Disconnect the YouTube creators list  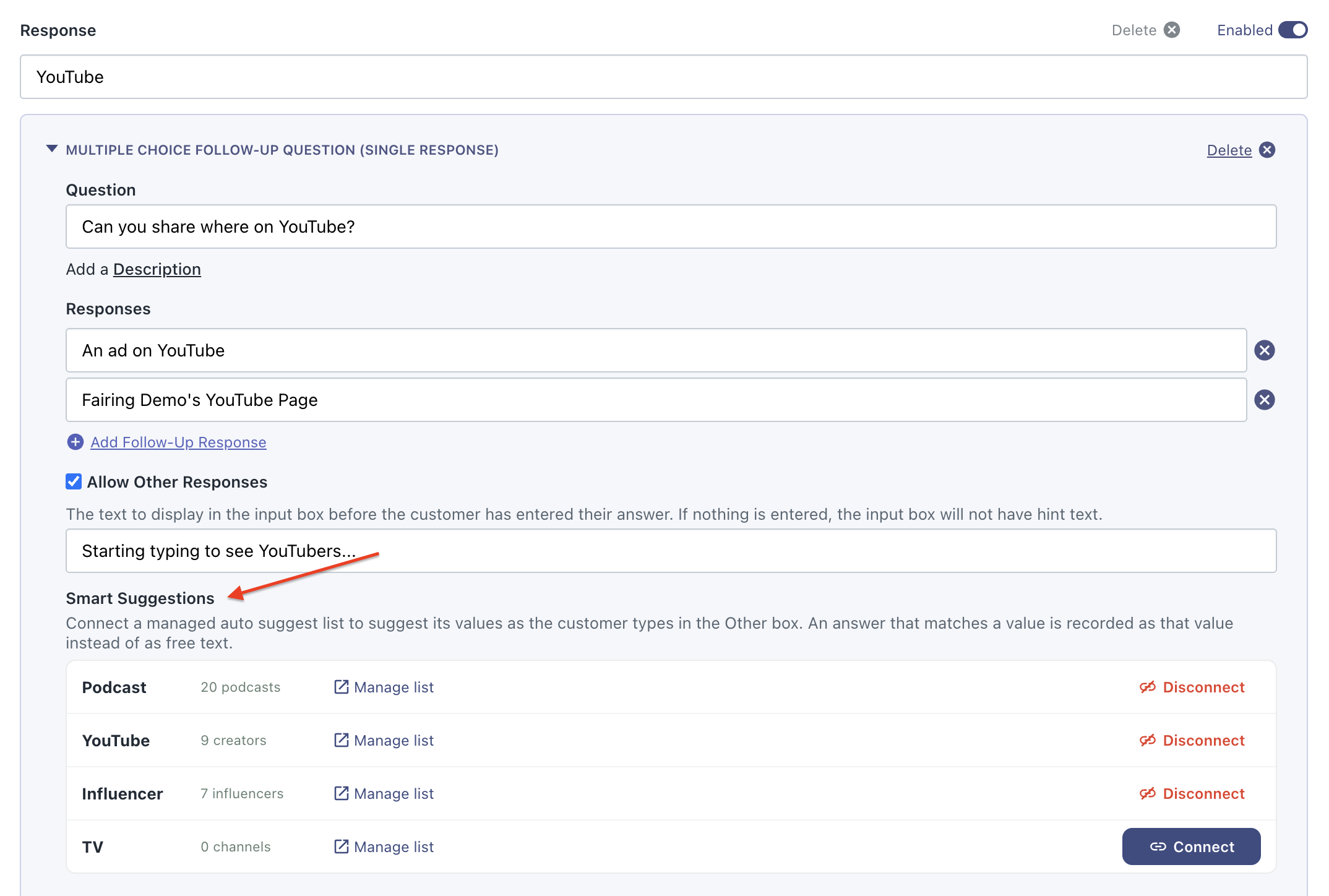pos(1192,740)
